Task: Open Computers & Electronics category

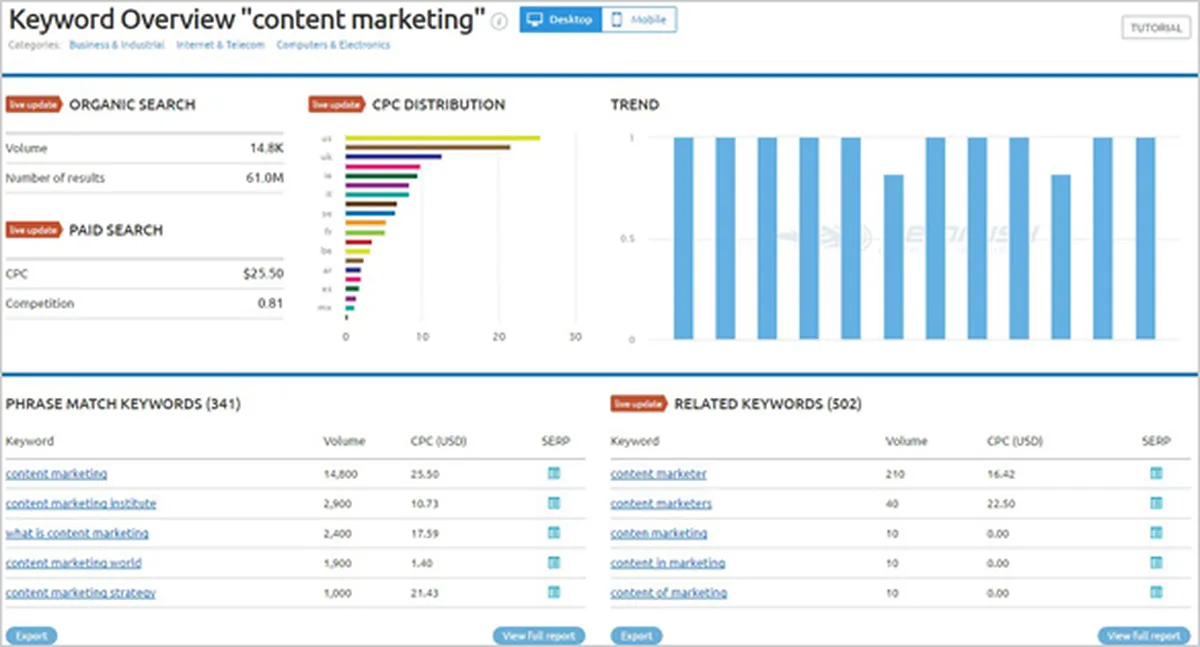Action: coord(333,45)
